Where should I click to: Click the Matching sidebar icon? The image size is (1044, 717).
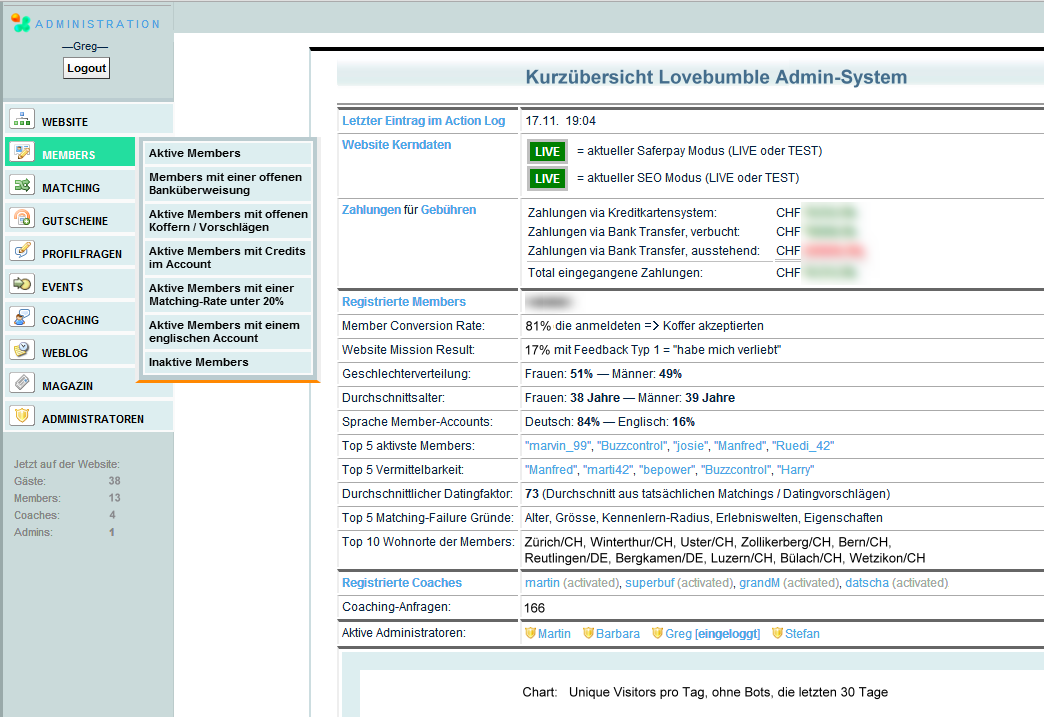[22, 185]
